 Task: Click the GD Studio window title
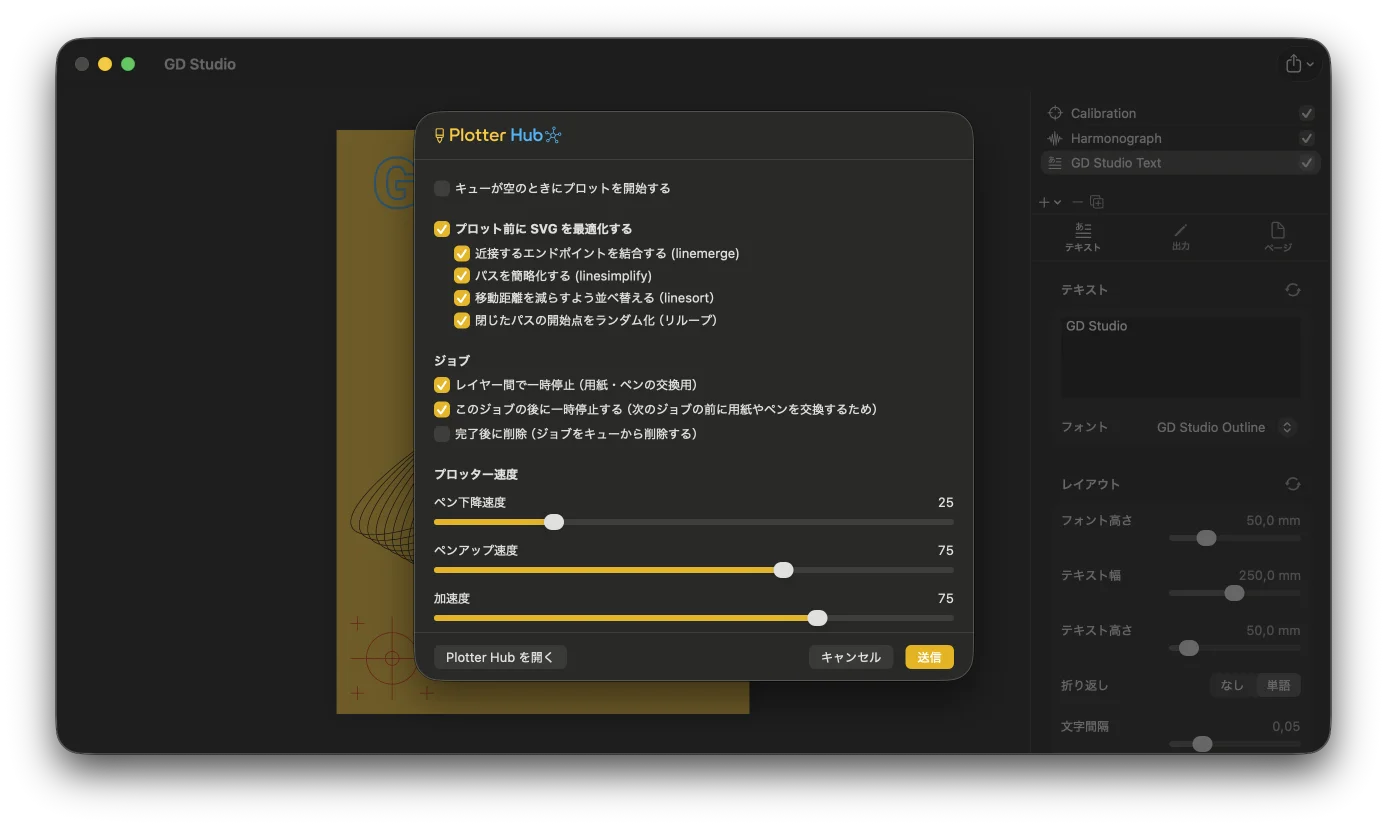coord(200,64)
